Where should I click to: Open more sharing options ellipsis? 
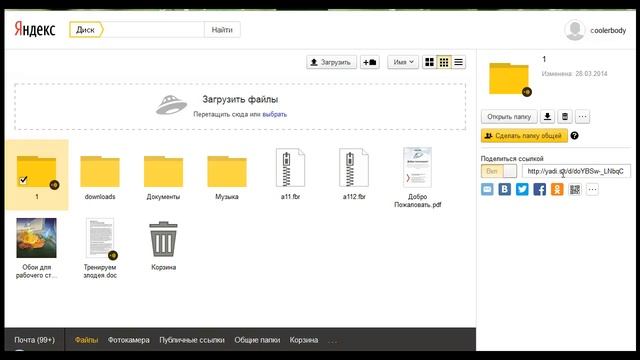coord(592,189)
